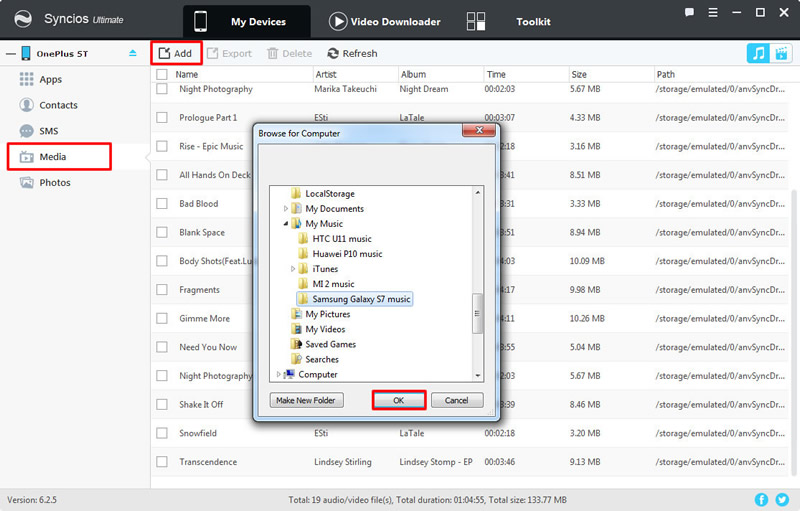Click 'Lindsey Stirling' artist cell
Screen dimensions: 800x511
[343, 462]
